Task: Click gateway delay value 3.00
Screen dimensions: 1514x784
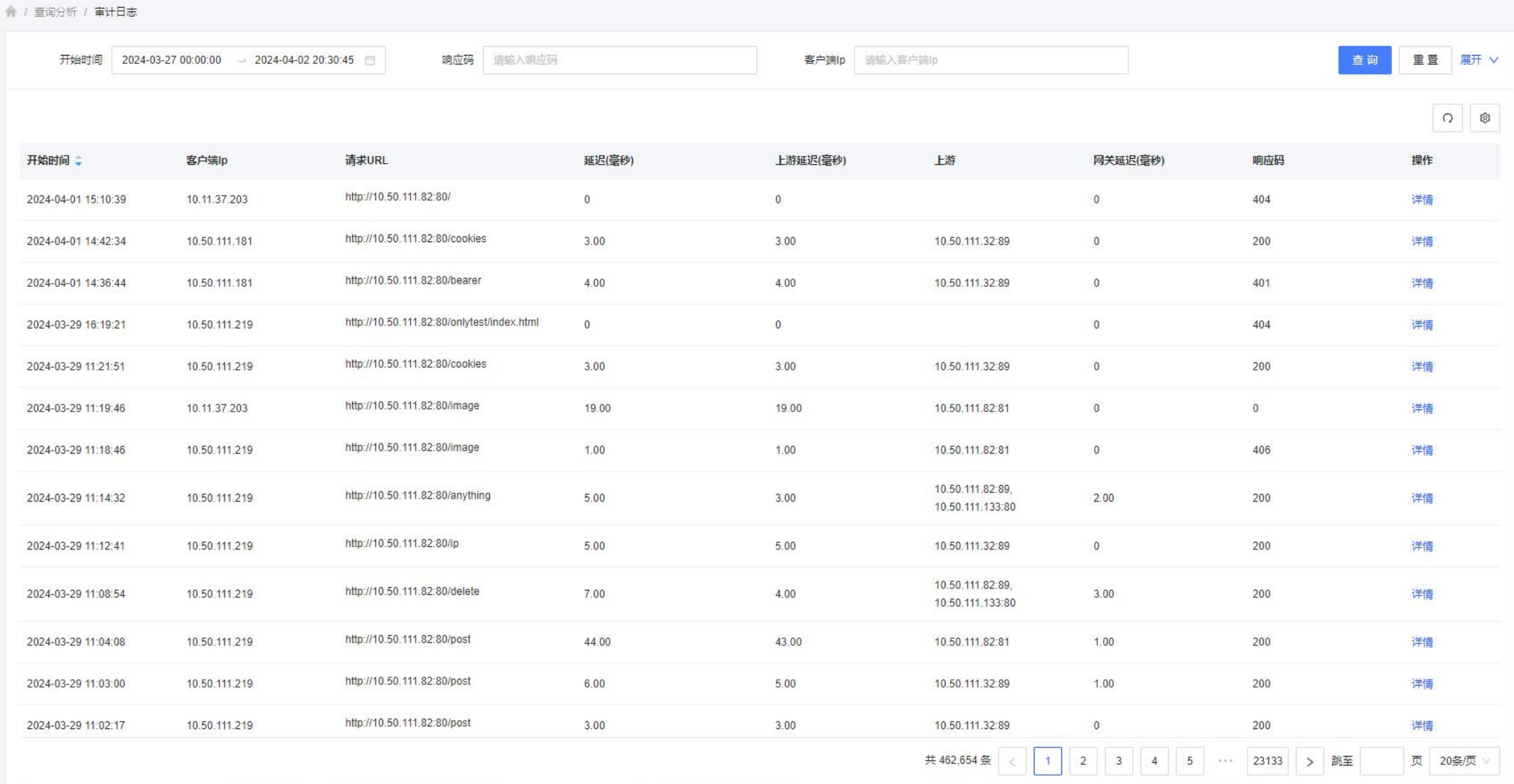Action: coord(1104,594)
